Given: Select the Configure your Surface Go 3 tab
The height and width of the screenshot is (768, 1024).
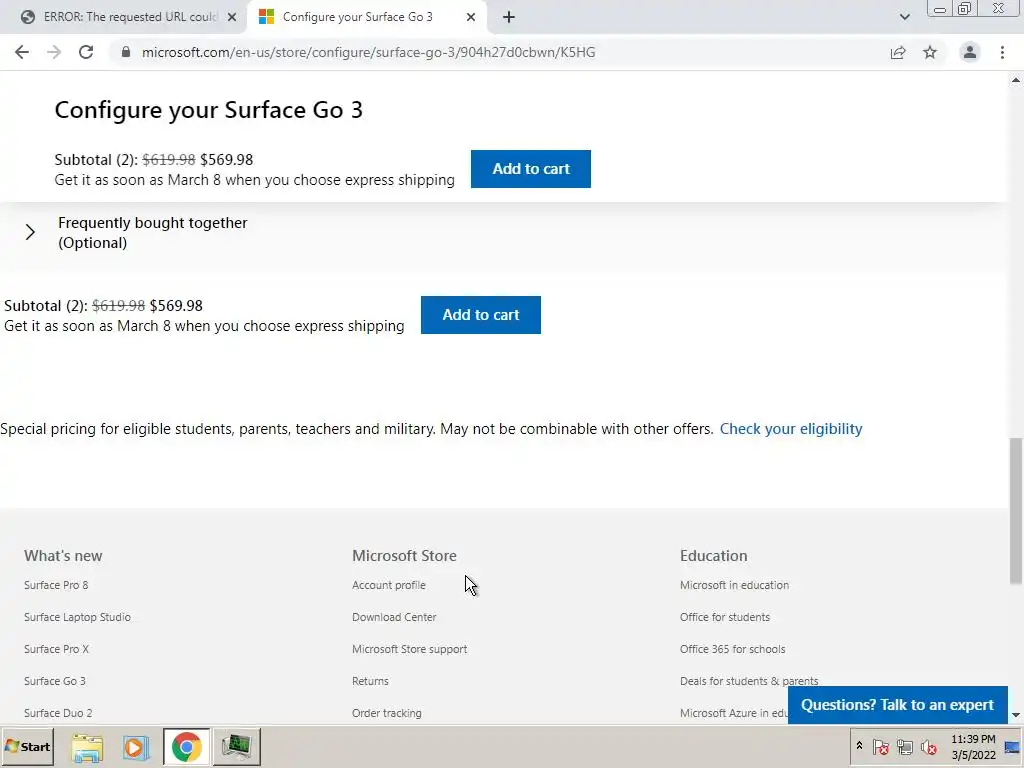Looking at the screenshot, I should (357, 17).
